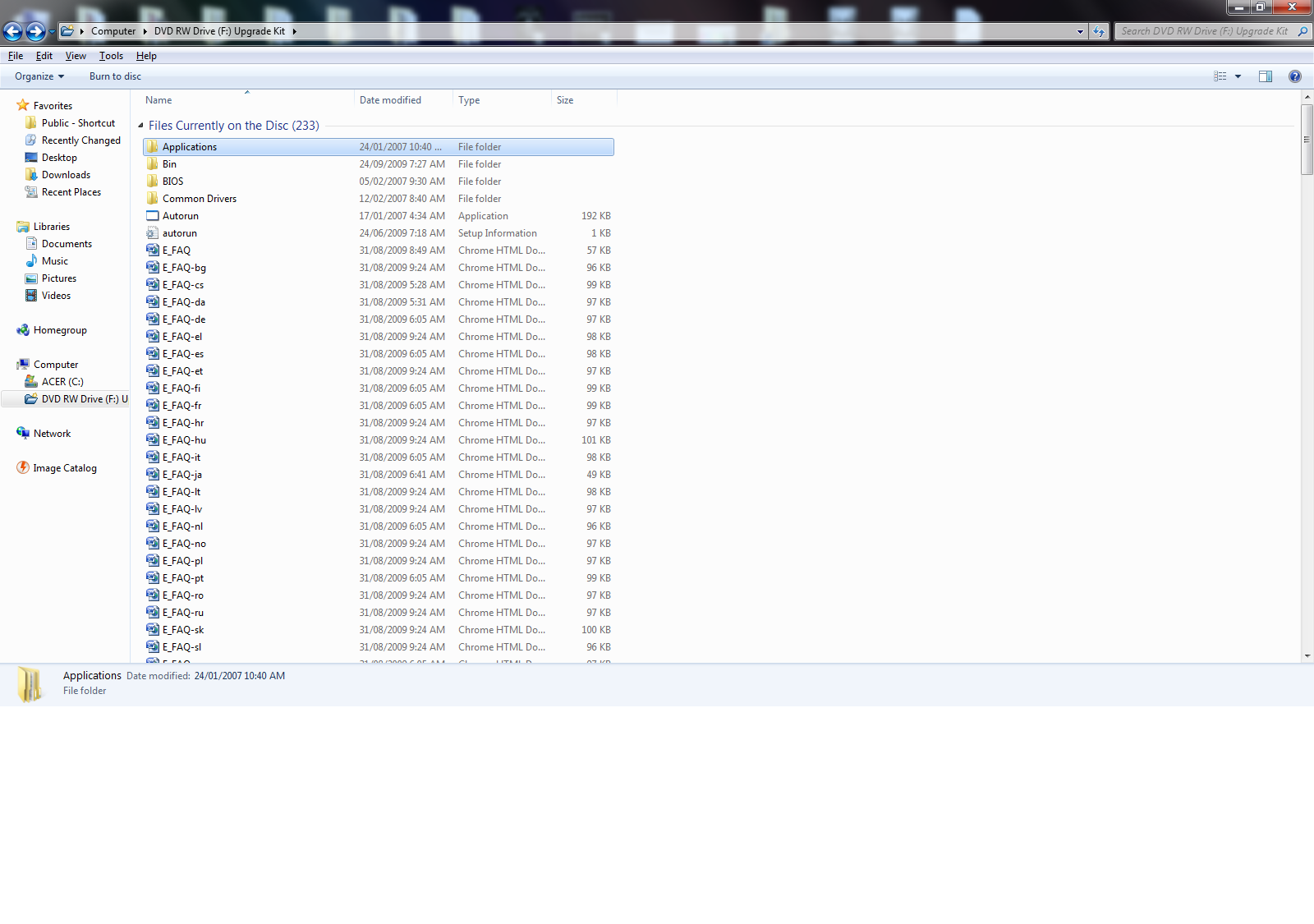Click the vertical scrollbar down arrow

point(1307,656)
